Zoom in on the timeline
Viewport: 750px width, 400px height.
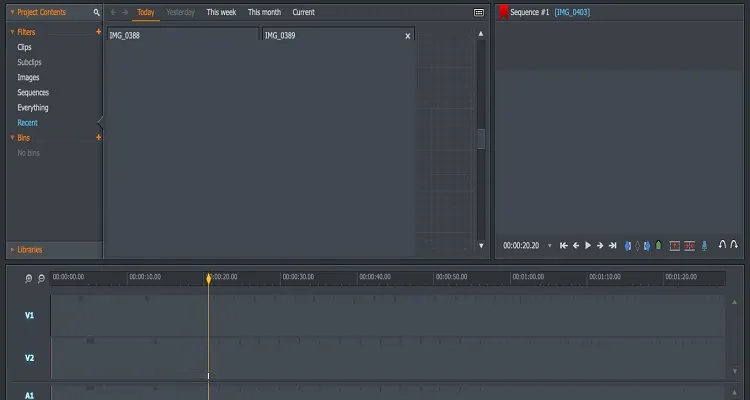[29, 278]
